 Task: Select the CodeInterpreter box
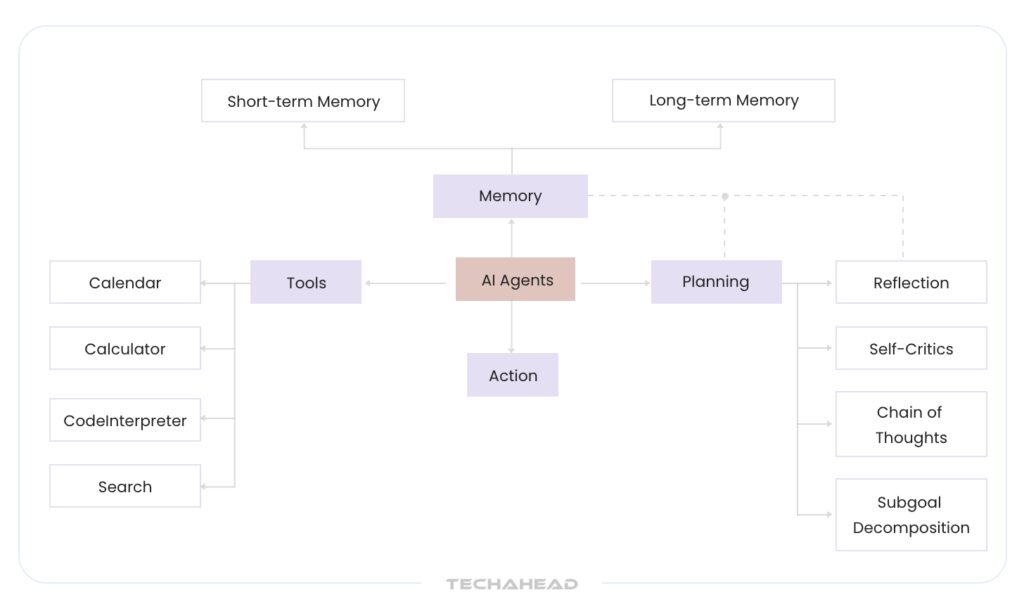(125, 420)
